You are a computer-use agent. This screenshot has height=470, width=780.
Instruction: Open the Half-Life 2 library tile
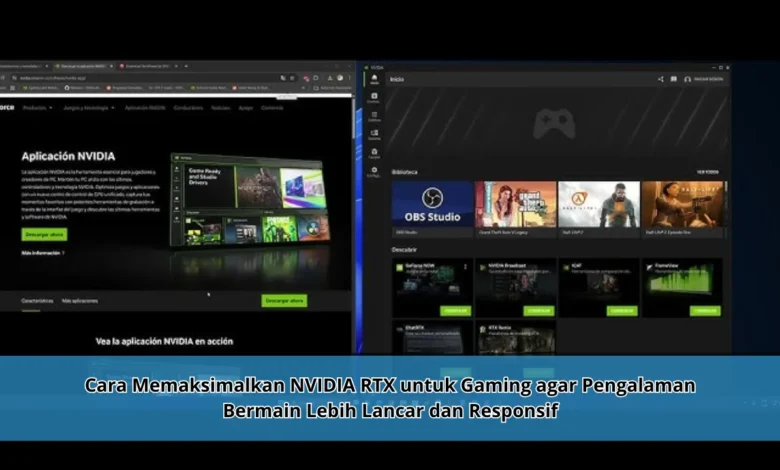click(x=599, y=209)
